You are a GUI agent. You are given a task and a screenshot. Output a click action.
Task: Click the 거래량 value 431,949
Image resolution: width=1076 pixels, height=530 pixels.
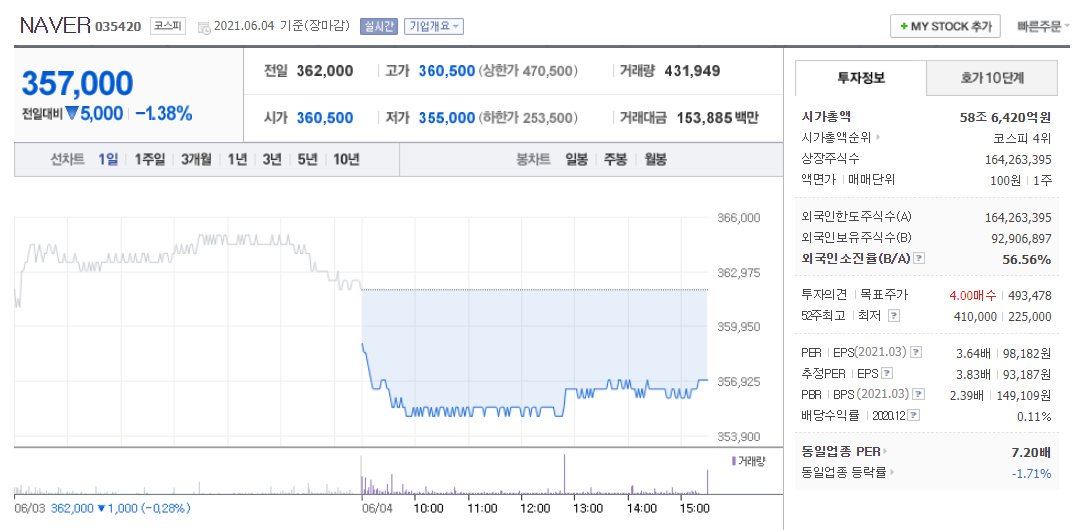pos(692,71)
